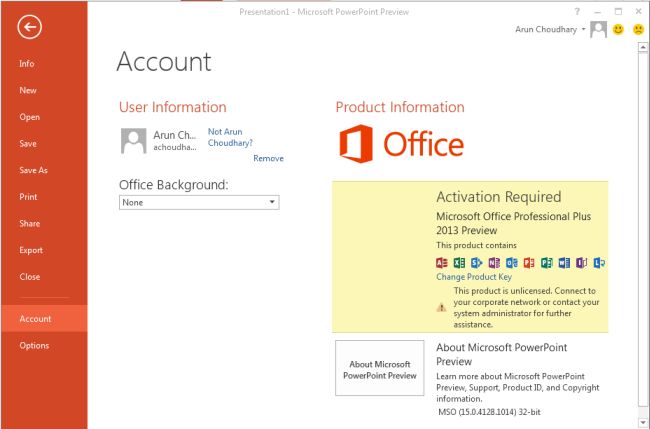This screenshot has width=650, height=429.
Task: Click the 'Product Information' heading
Action: pos(400,107)
